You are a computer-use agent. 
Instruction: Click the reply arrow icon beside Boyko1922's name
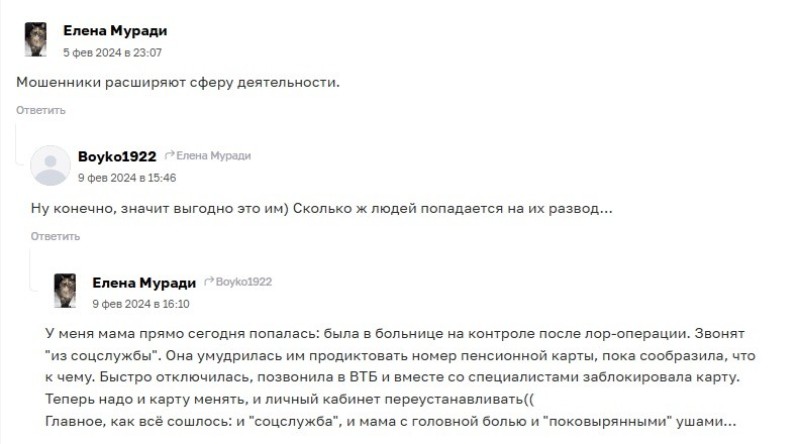coord(170,156)
